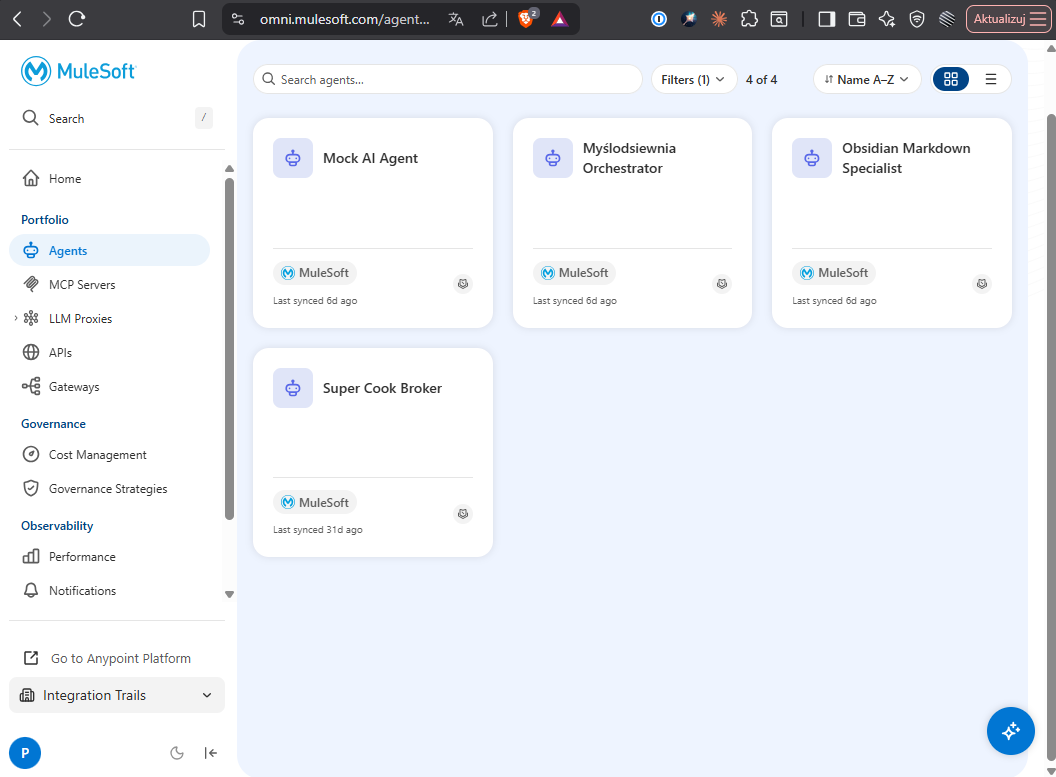Open the Notifications page
This screenshot has height=777, width=1056.
click(110, 590)
